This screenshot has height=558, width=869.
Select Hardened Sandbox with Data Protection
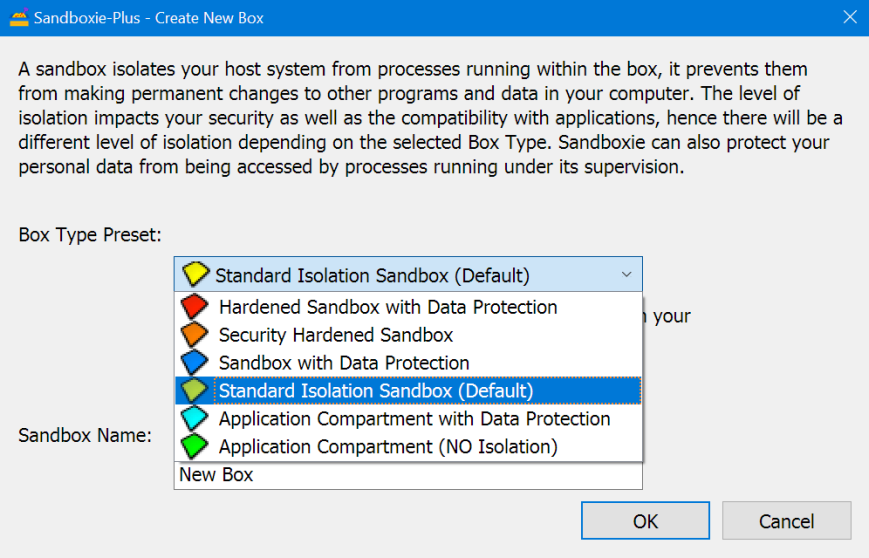pyautogui.click(x=388, y=307)
